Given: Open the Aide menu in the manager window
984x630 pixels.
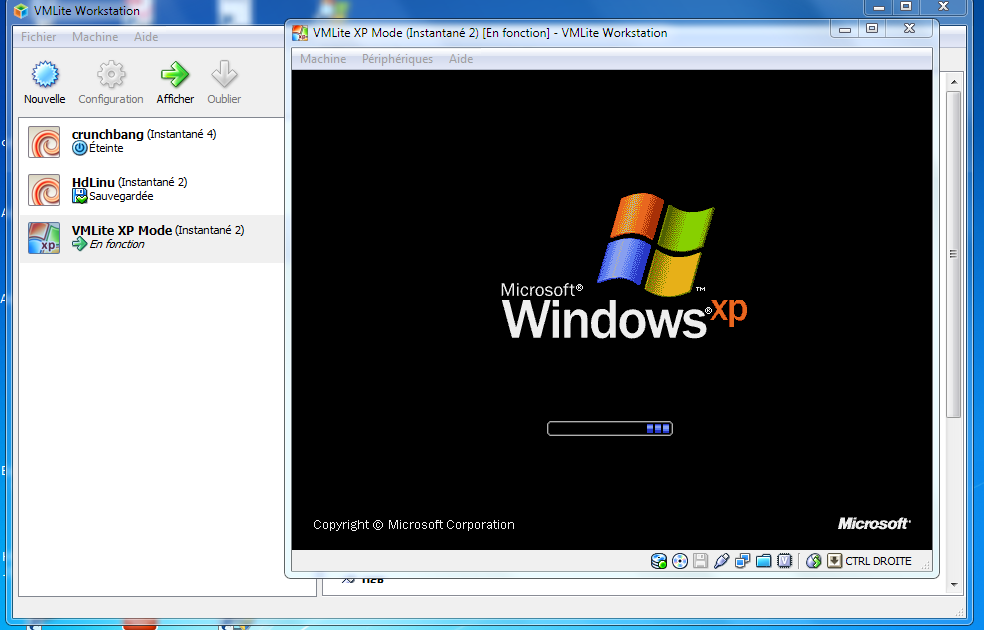Looking at the screenshot, I should click(146, 37).
